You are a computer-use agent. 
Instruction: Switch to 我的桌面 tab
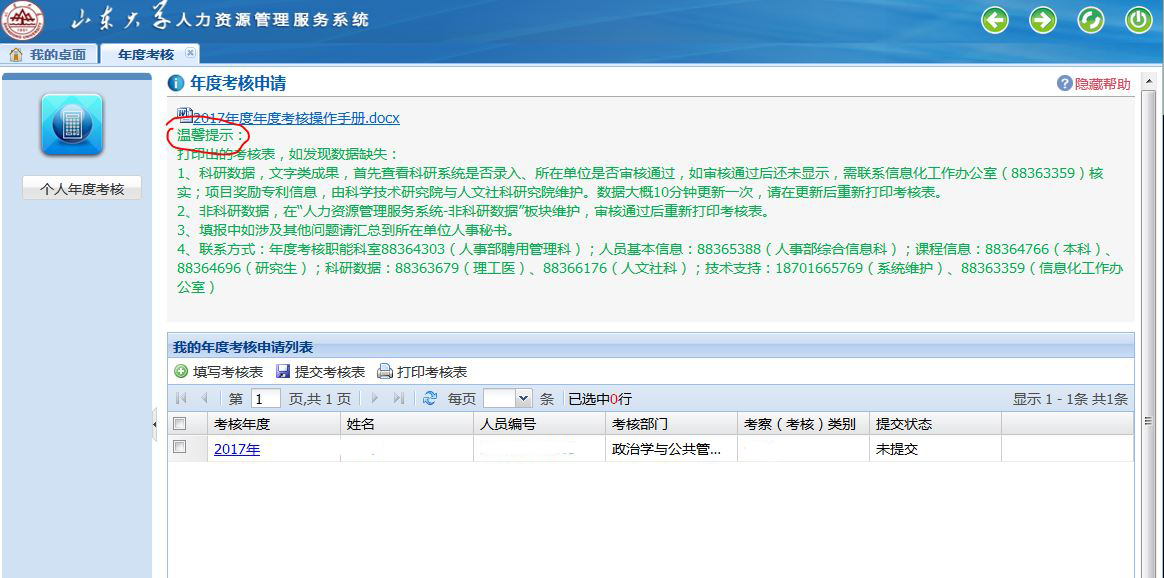coord(49,54)
